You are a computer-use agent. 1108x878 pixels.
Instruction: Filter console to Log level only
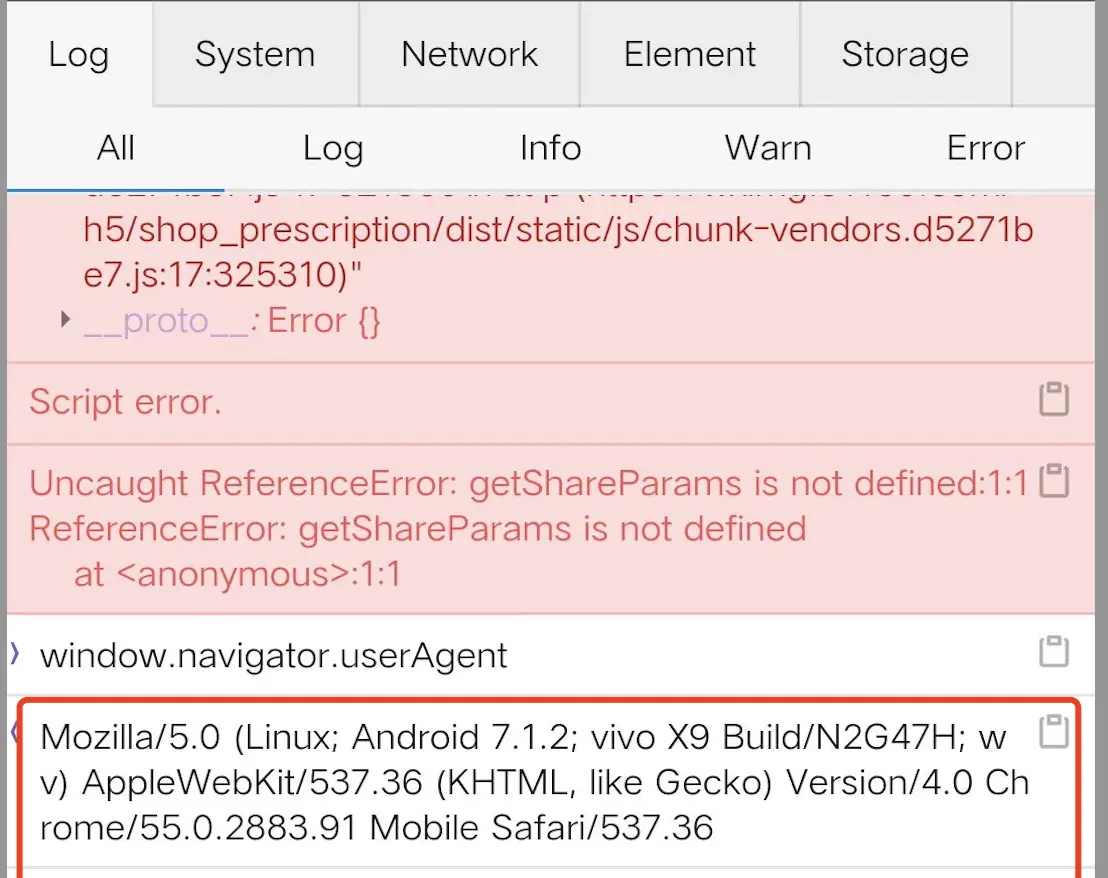[333, 149]
